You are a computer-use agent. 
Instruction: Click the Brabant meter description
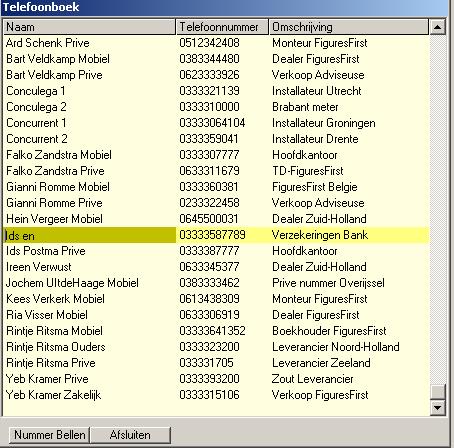click(305, 107)
